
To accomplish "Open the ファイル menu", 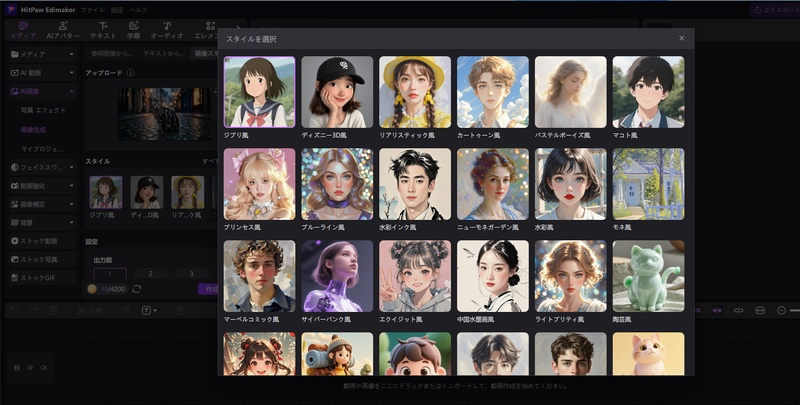I will pos(92,9).
